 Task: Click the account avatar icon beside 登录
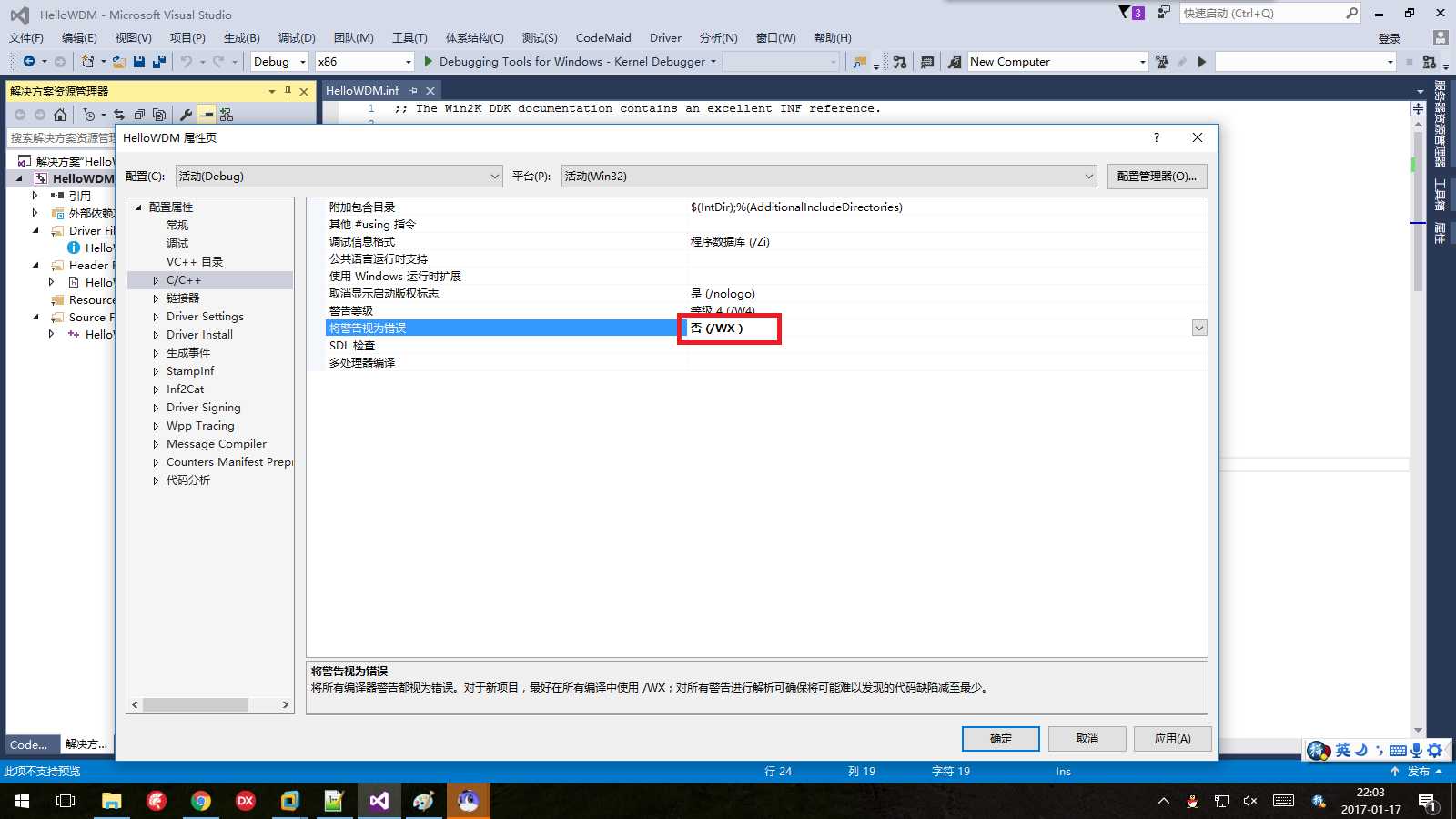coord(1440,37)
